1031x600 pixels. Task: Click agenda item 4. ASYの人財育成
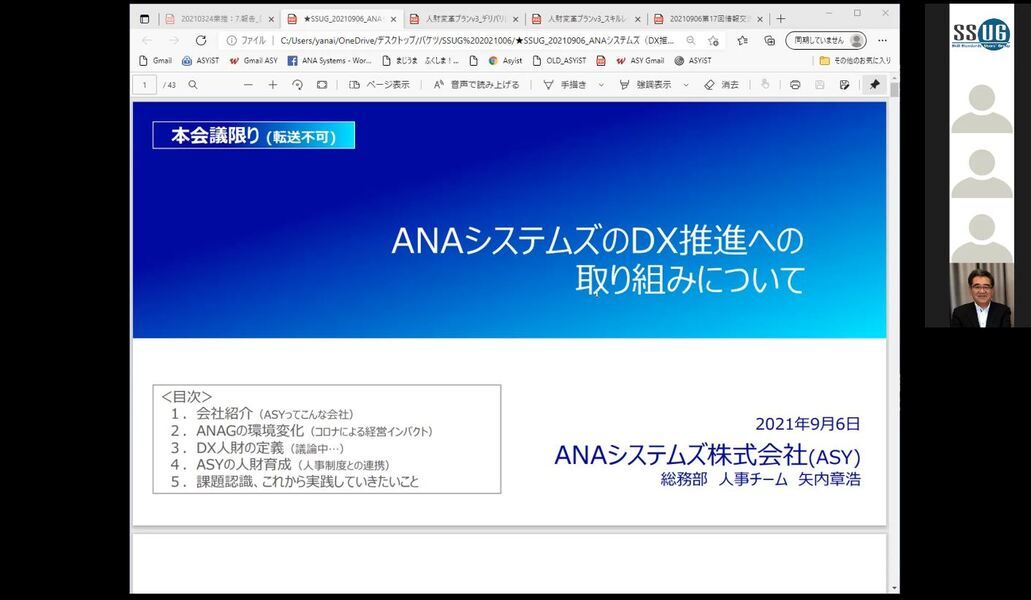(279, 465)
